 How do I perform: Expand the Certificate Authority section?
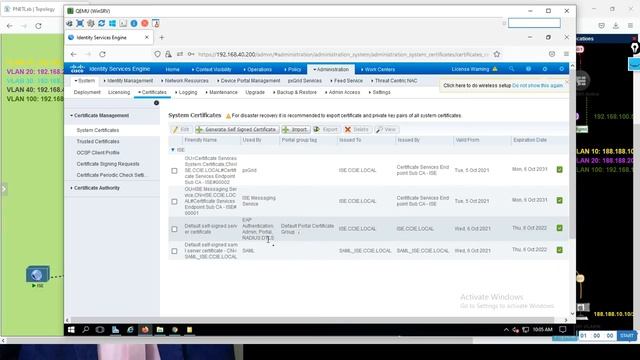pos(95,188)
